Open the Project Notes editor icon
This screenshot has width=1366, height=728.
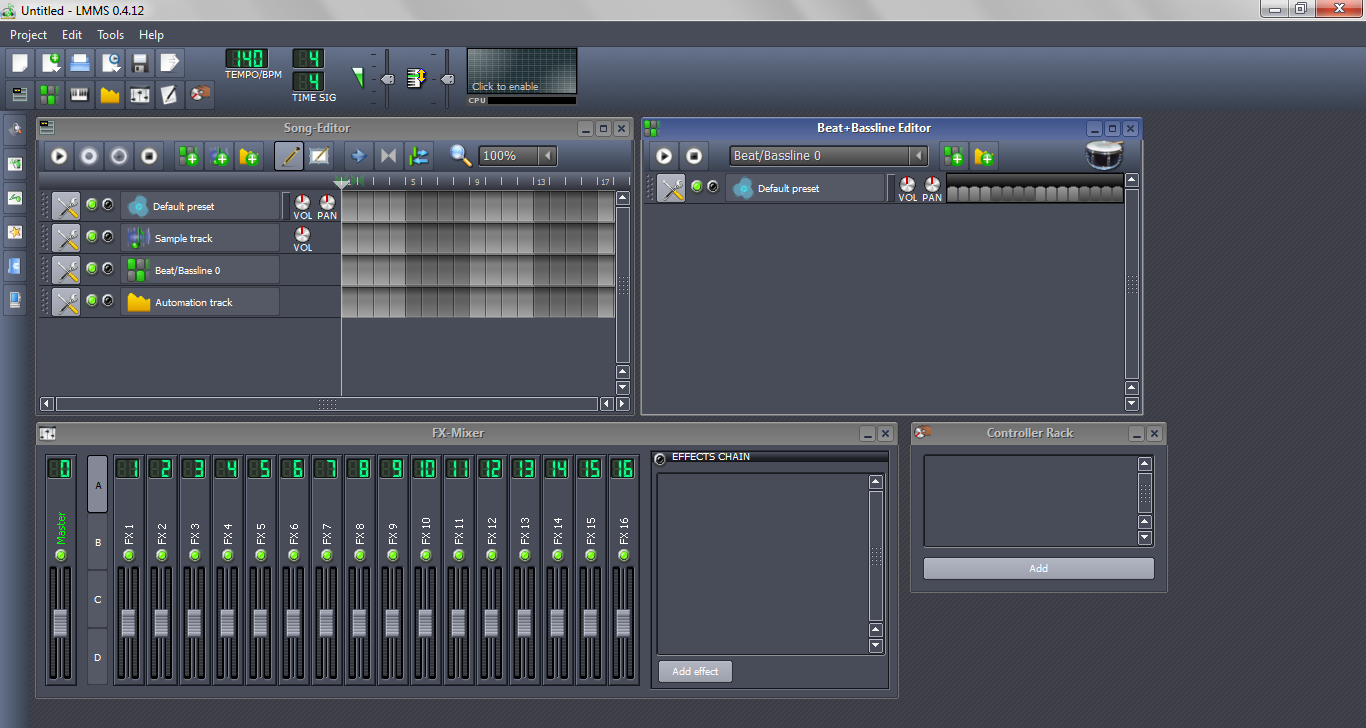(169, 94)
